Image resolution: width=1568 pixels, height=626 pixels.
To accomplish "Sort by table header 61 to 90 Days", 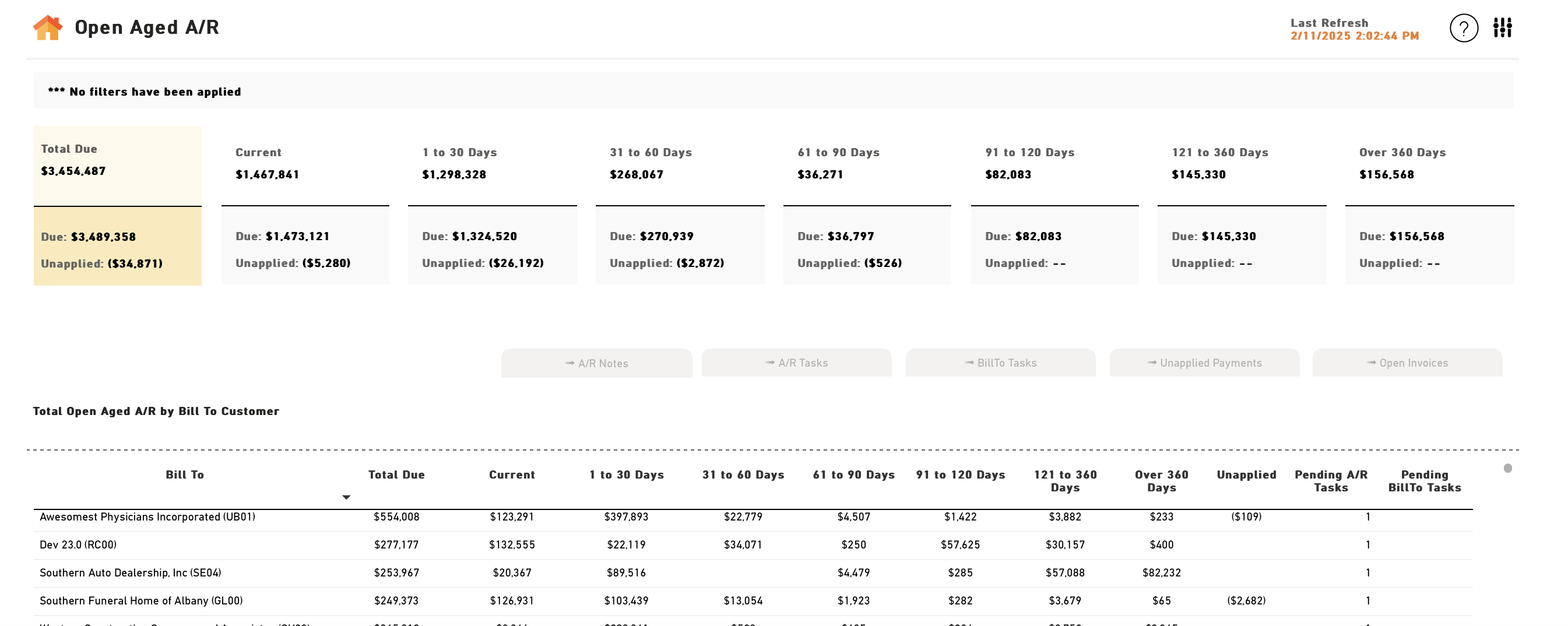I will (x=853, y=474).
